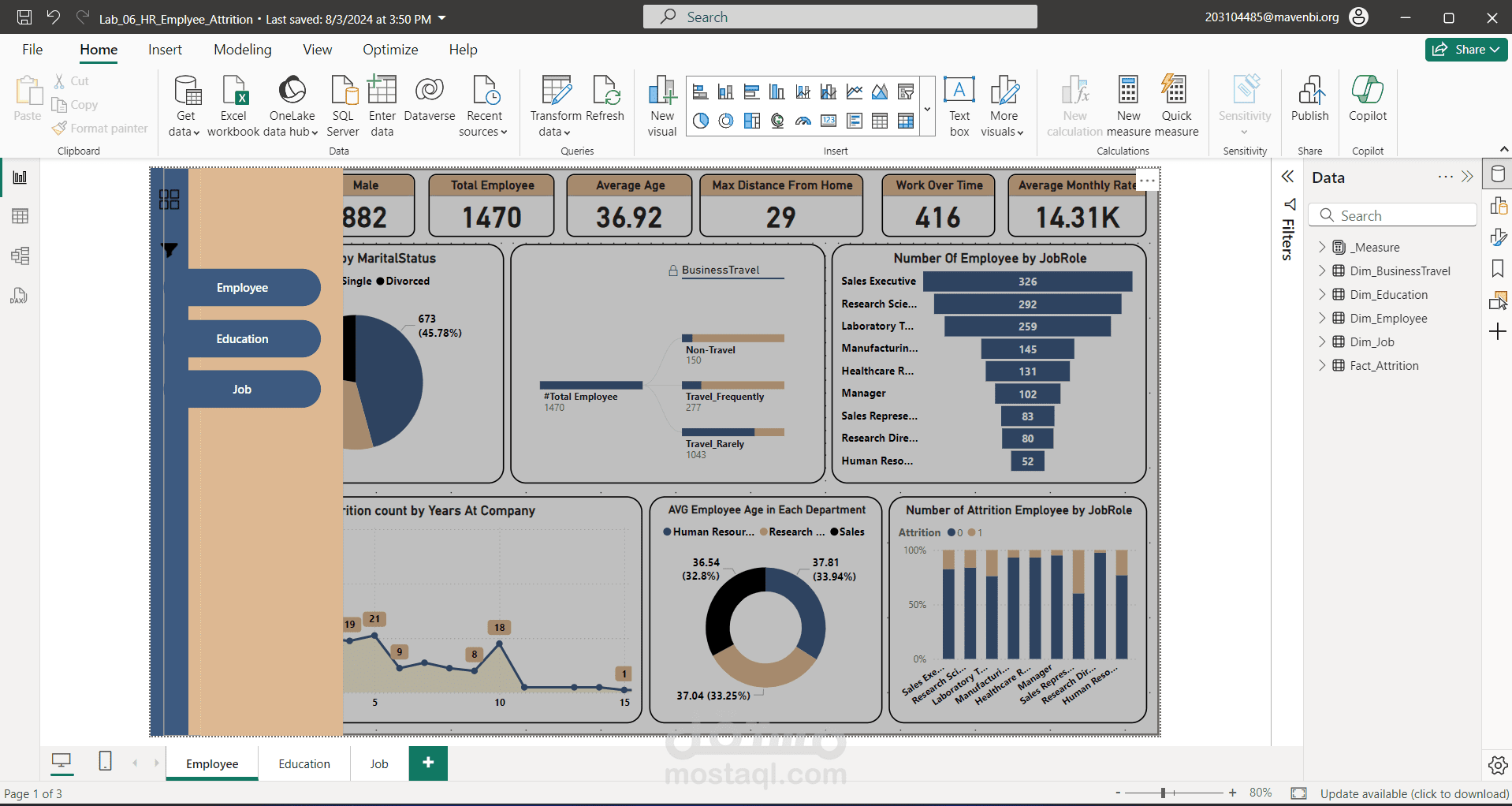The height and width of the screenshot is (806, 1512).
Task: Expand the visuals gallery dropdown arrow
Action: pyautogui.click(x=928, y=109)
